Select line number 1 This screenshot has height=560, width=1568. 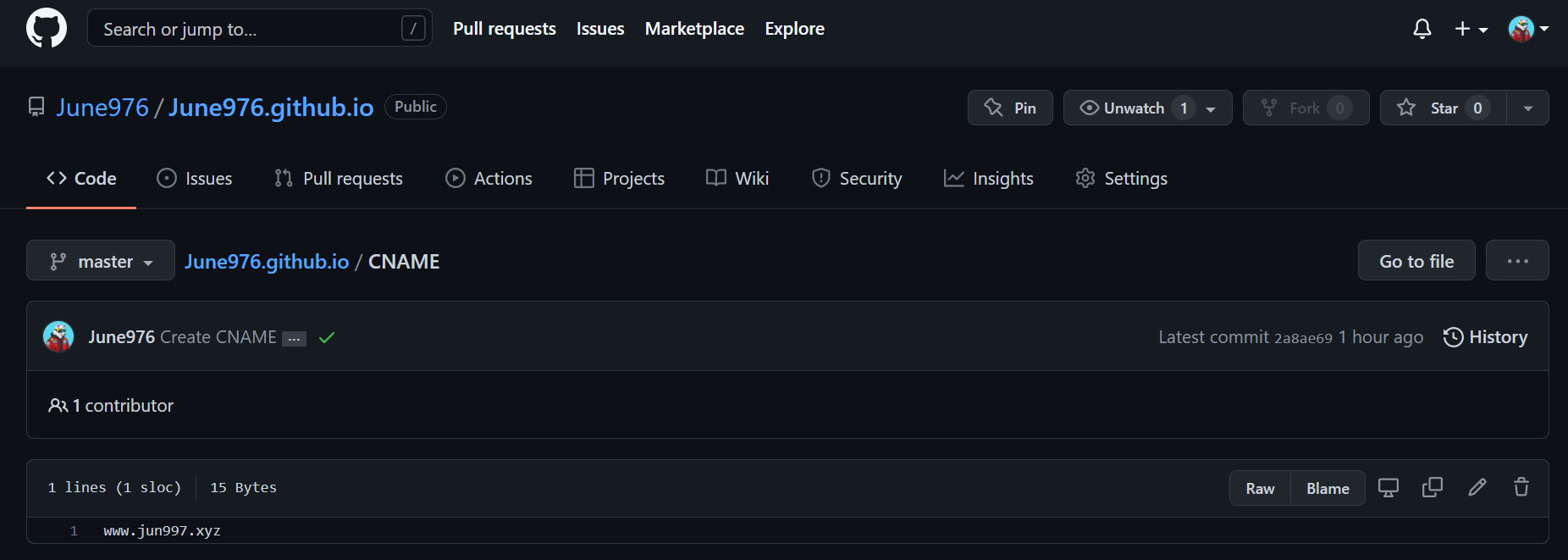point(74,531)
